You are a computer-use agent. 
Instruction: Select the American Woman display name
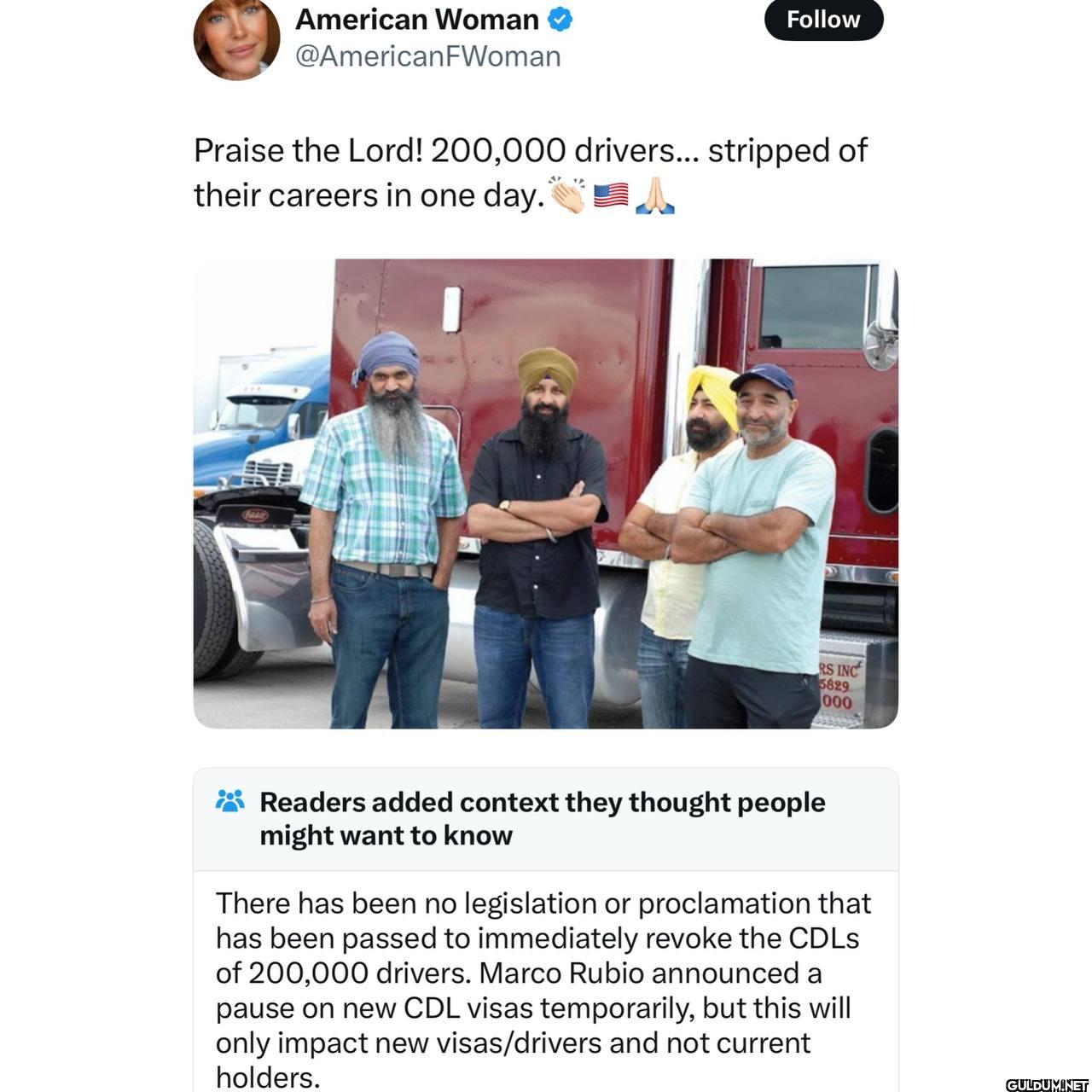417,20
